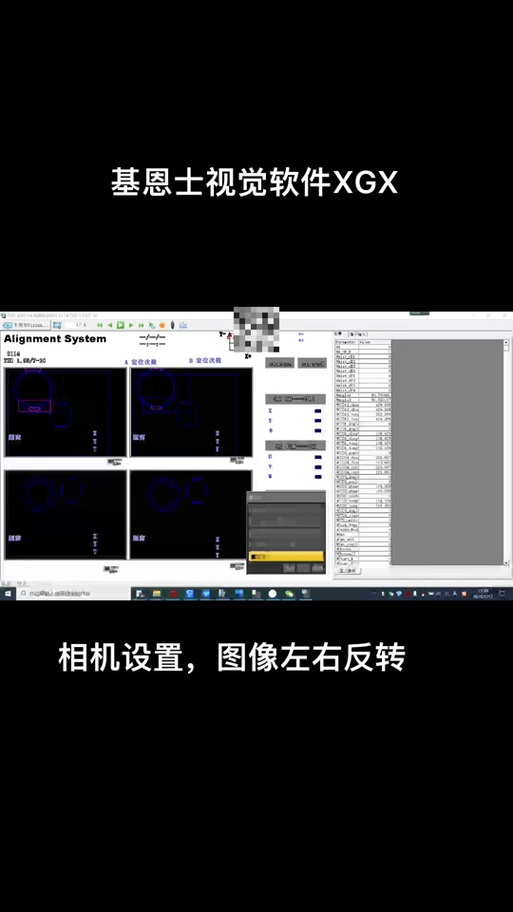Click the Alignment System title text
The height and width of the screenshot is (912, 513).
(55, 339)
